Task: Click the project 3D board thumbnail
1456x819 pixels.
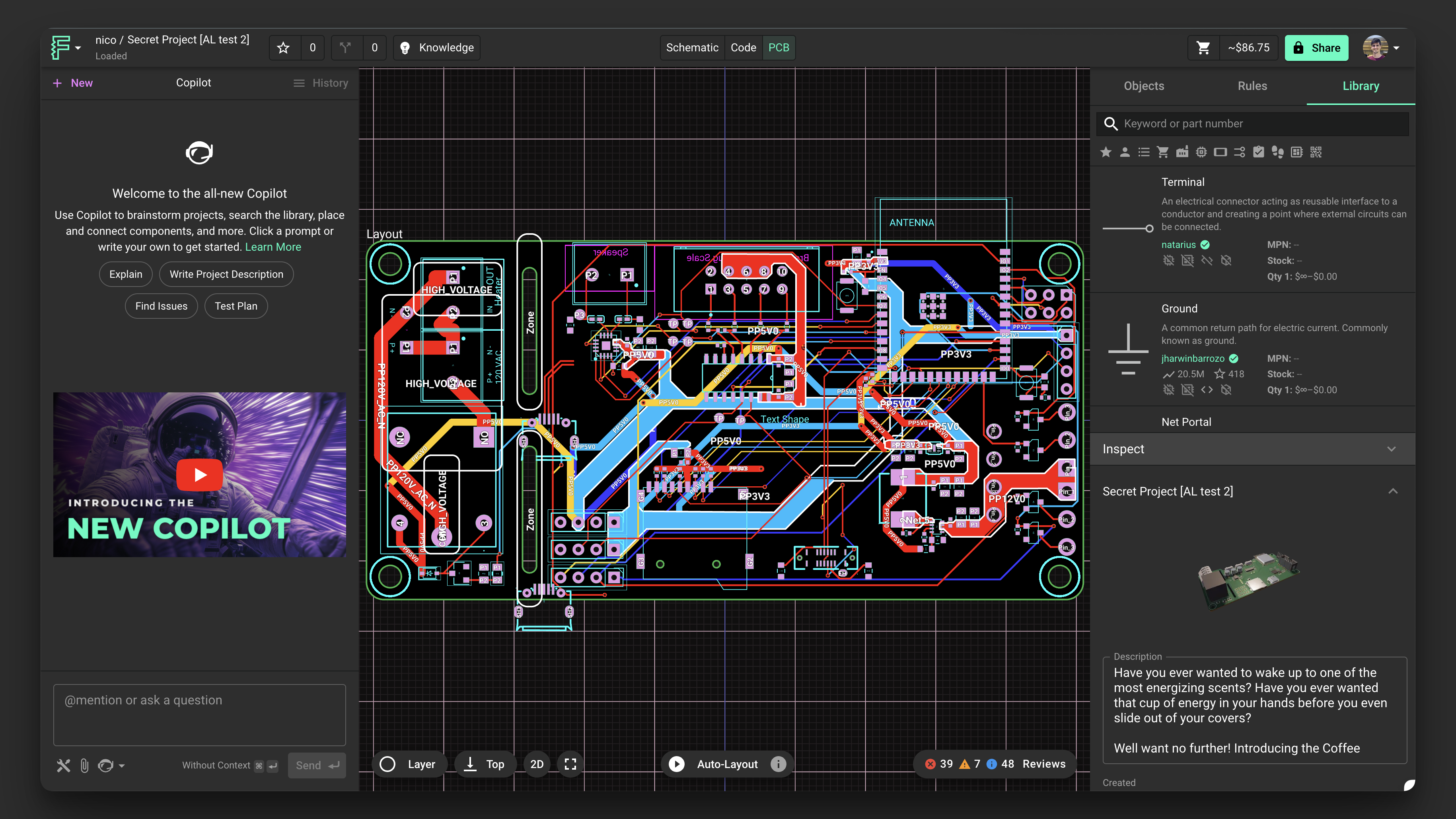Action: pyautogui.click(x=1249, y=581)
